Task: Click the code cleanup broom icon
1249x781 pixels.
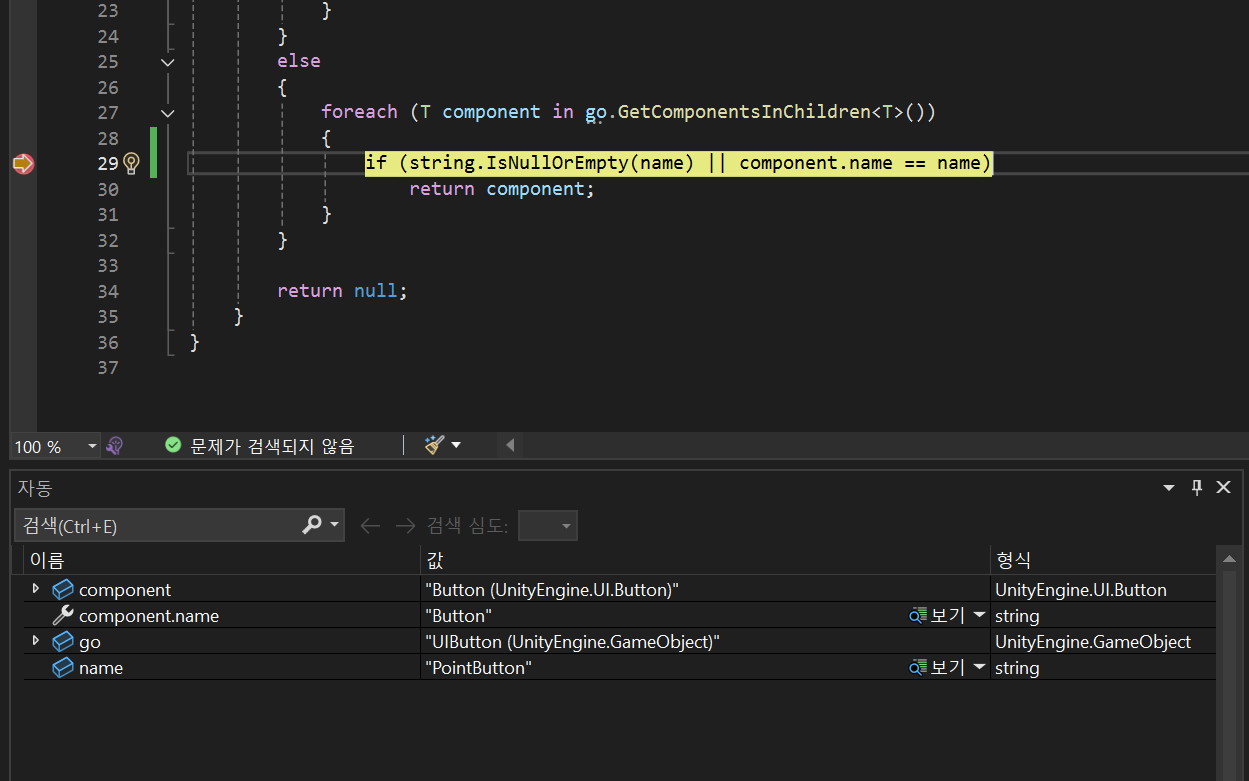Action: pos(434,445)
